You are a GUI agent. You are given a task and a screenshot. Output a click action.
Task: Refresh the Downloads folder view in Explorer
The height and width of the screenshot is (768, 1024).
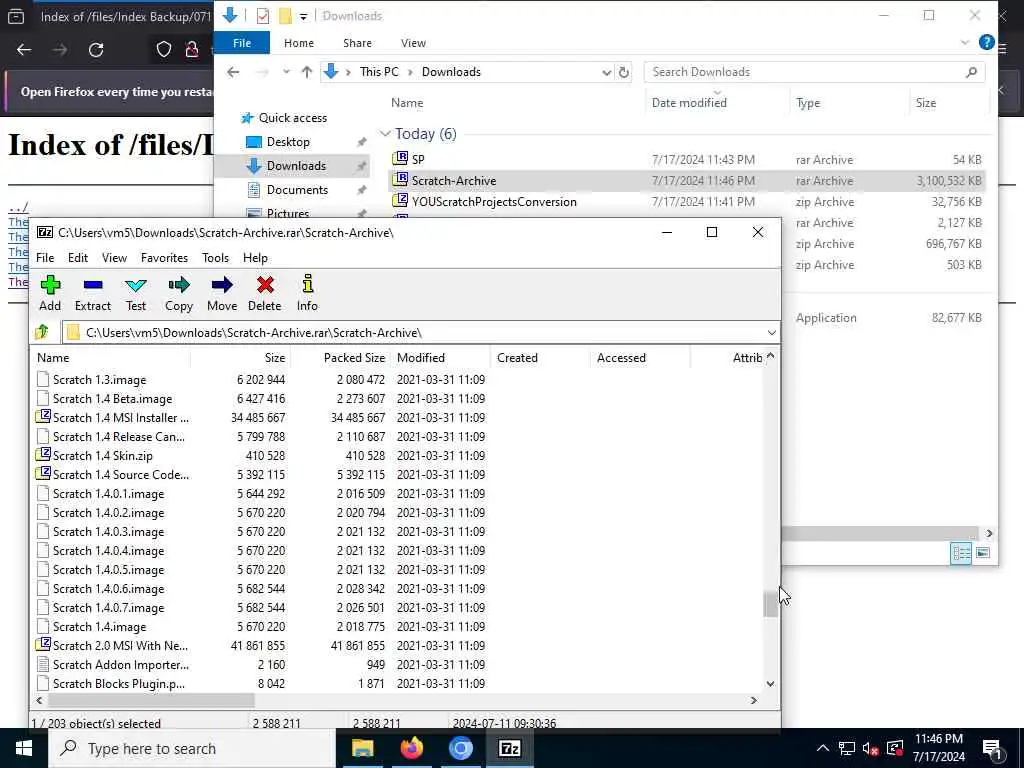pyautogui.click(x=624, y=72)
